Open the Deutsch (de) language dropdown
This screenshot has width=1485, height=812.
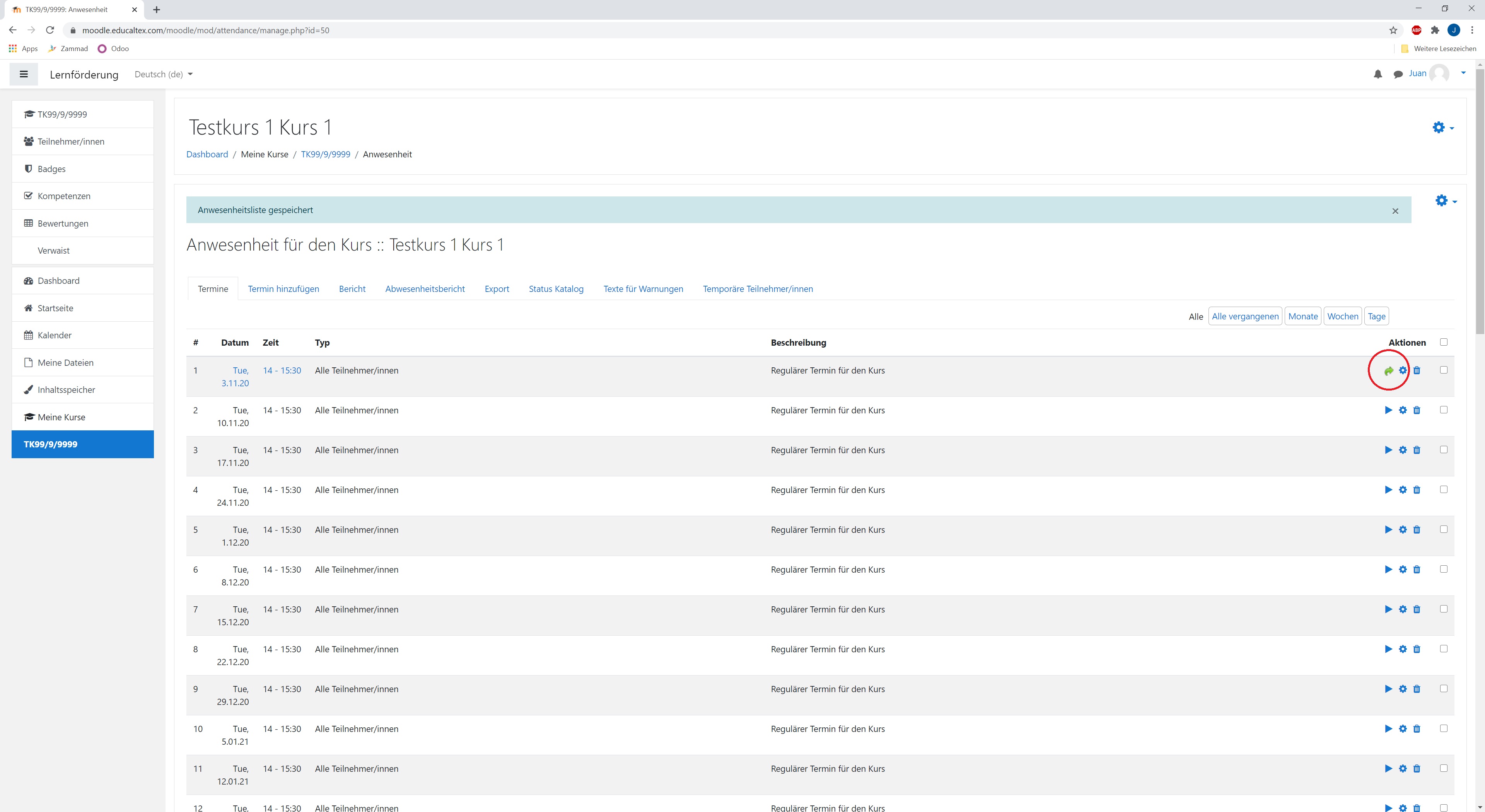[163, 74]
